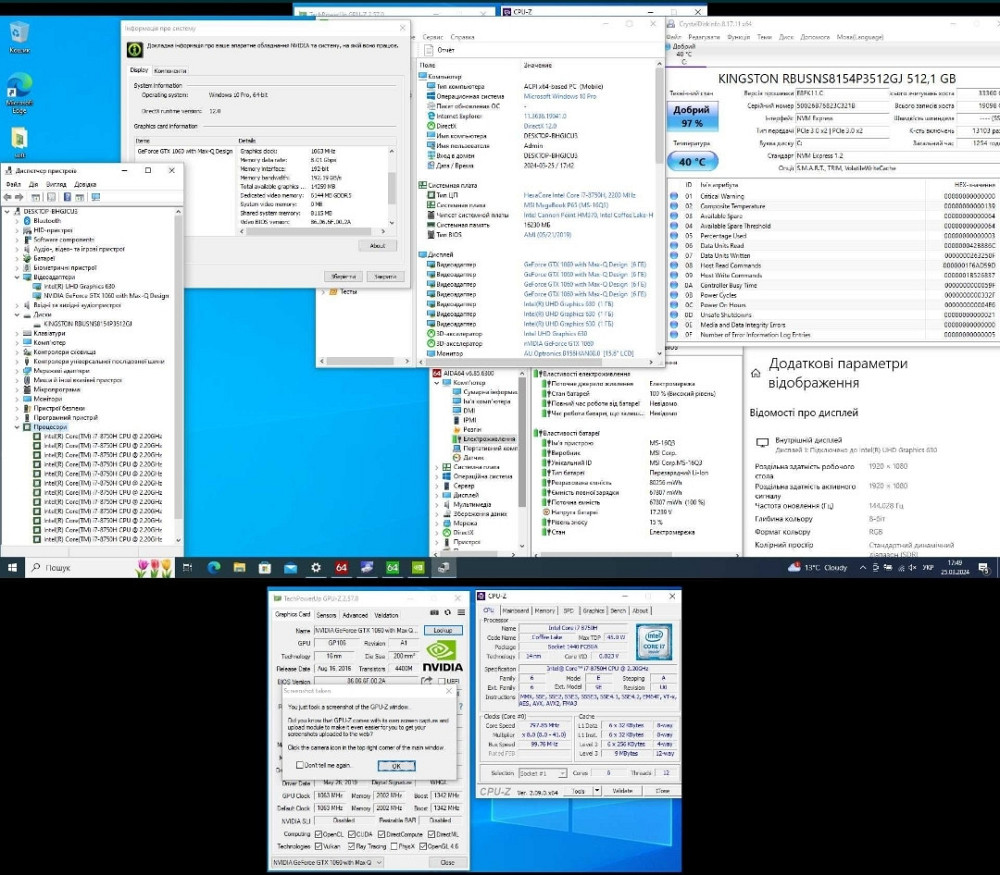This screenshot has height=875, width=1000.
Task: Click the Windows Start button
Action: (x=13, y=567)
